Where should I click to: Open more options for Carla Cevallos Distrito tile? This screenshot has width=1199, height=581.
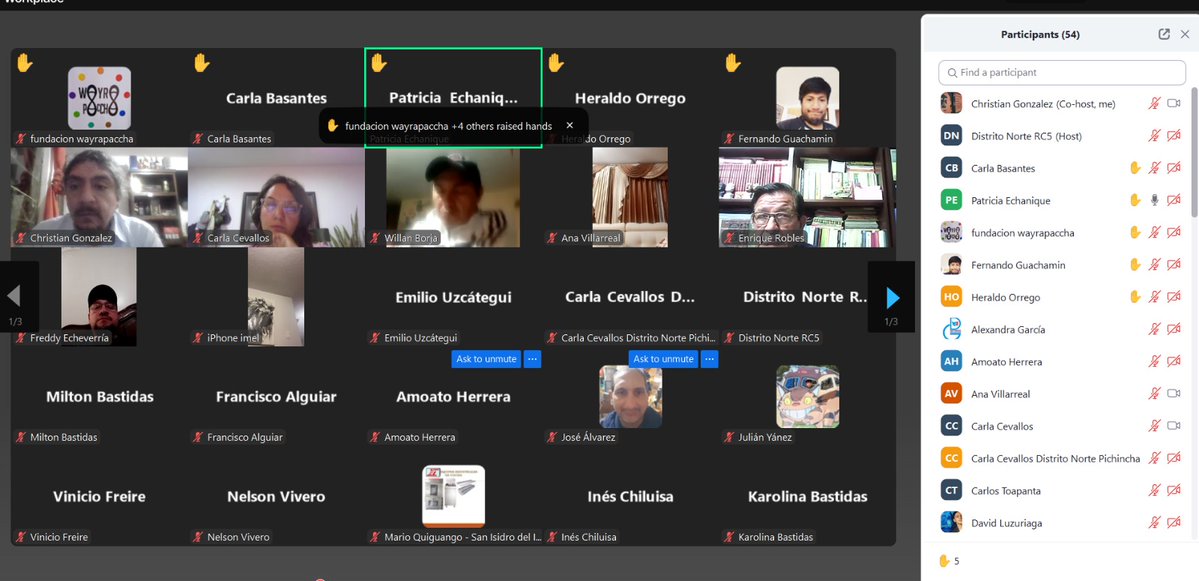coord(710,359)
